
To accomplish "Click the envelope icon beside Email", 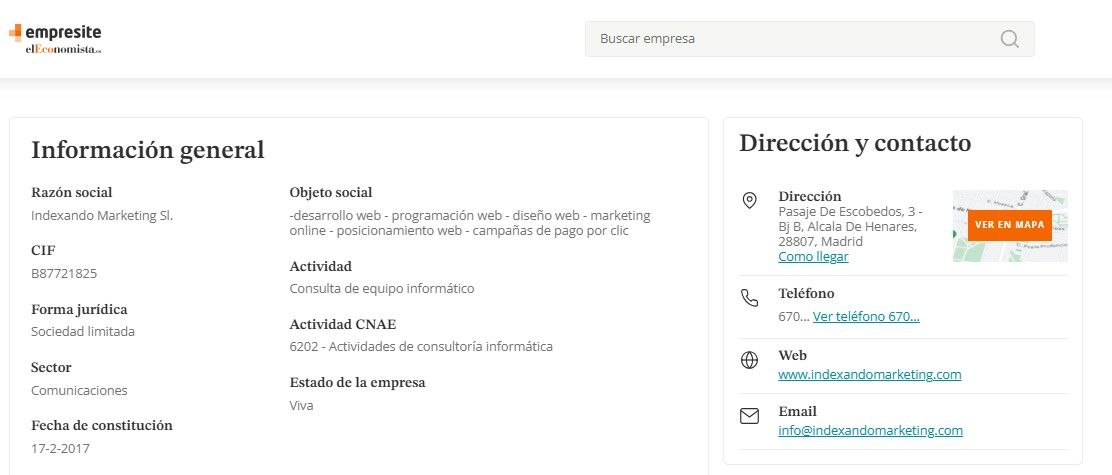I will [x=749, y=416].
